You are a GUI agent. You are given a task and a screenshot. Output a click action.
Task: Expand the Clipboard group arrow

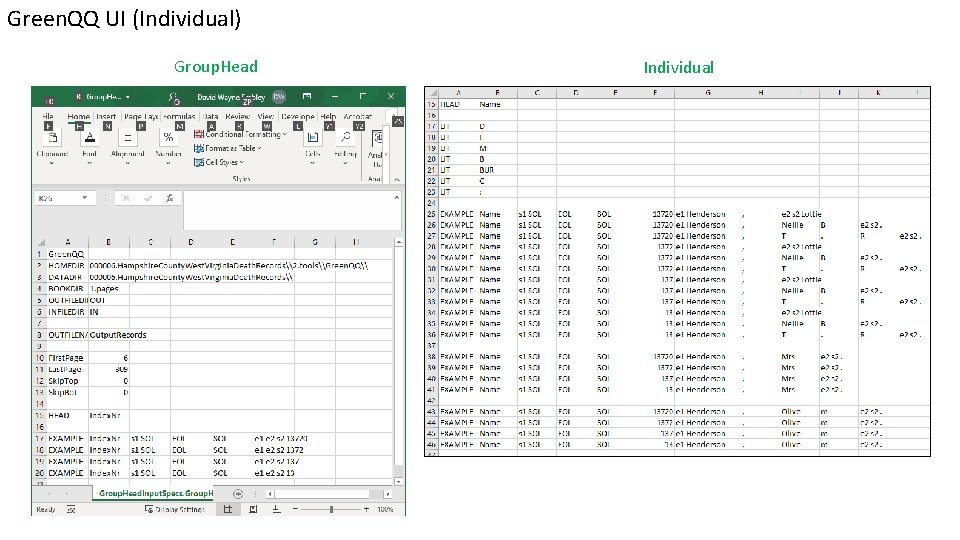51,163
